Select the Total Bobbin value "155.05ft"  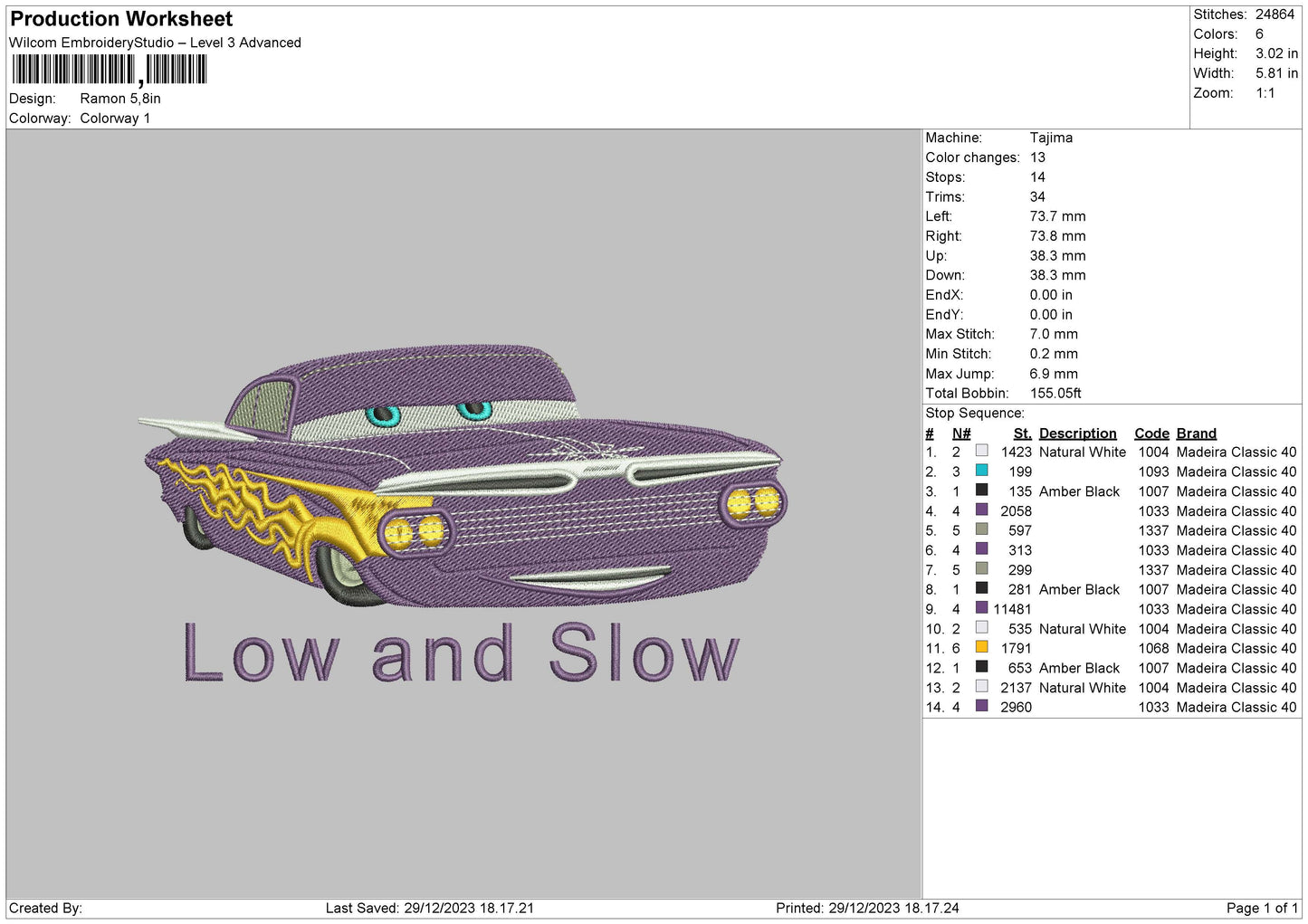(1055, 393)
